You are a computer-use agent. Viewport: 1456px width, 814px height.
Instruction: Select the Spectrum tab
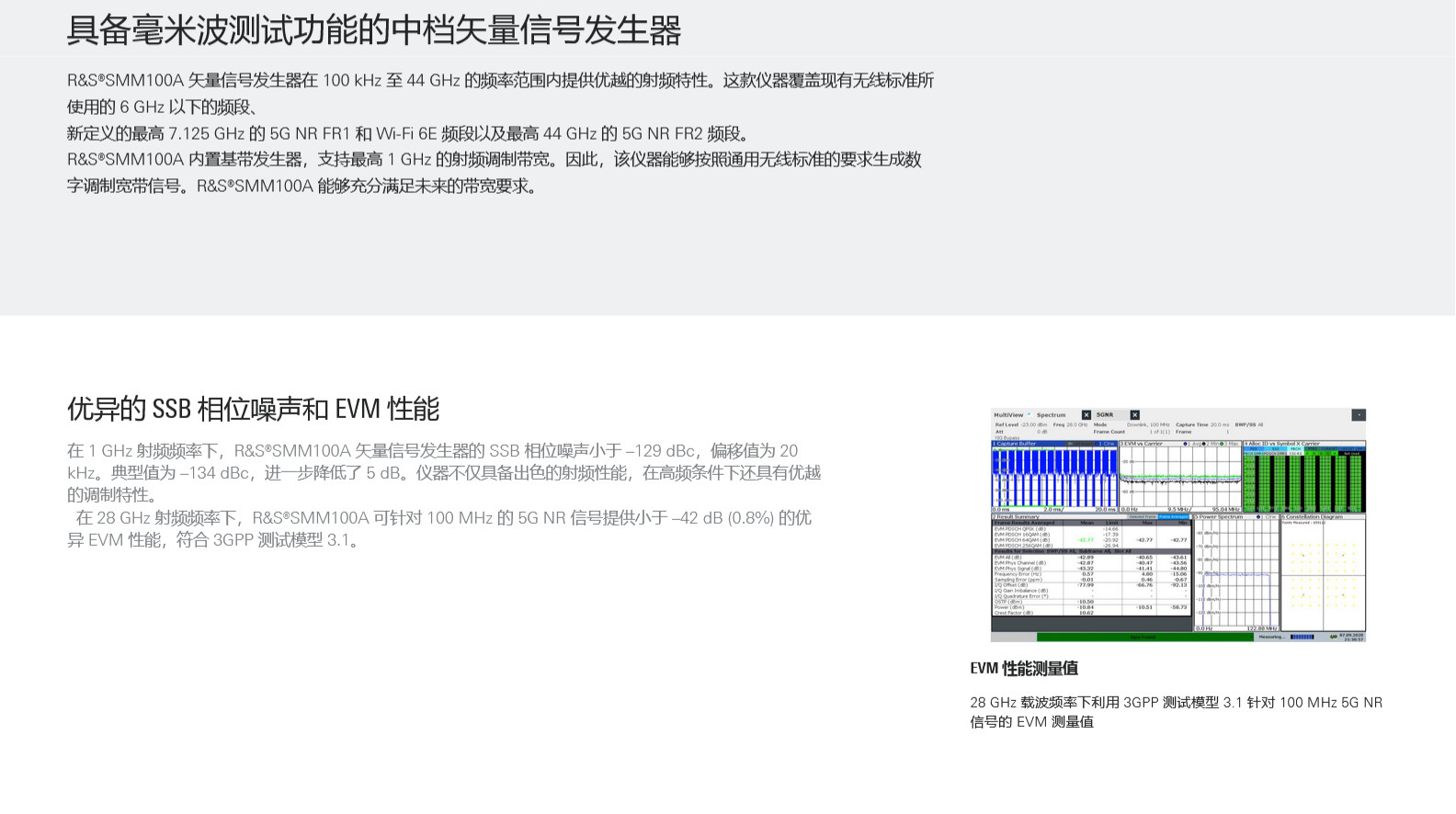[x=1051, y=415]
